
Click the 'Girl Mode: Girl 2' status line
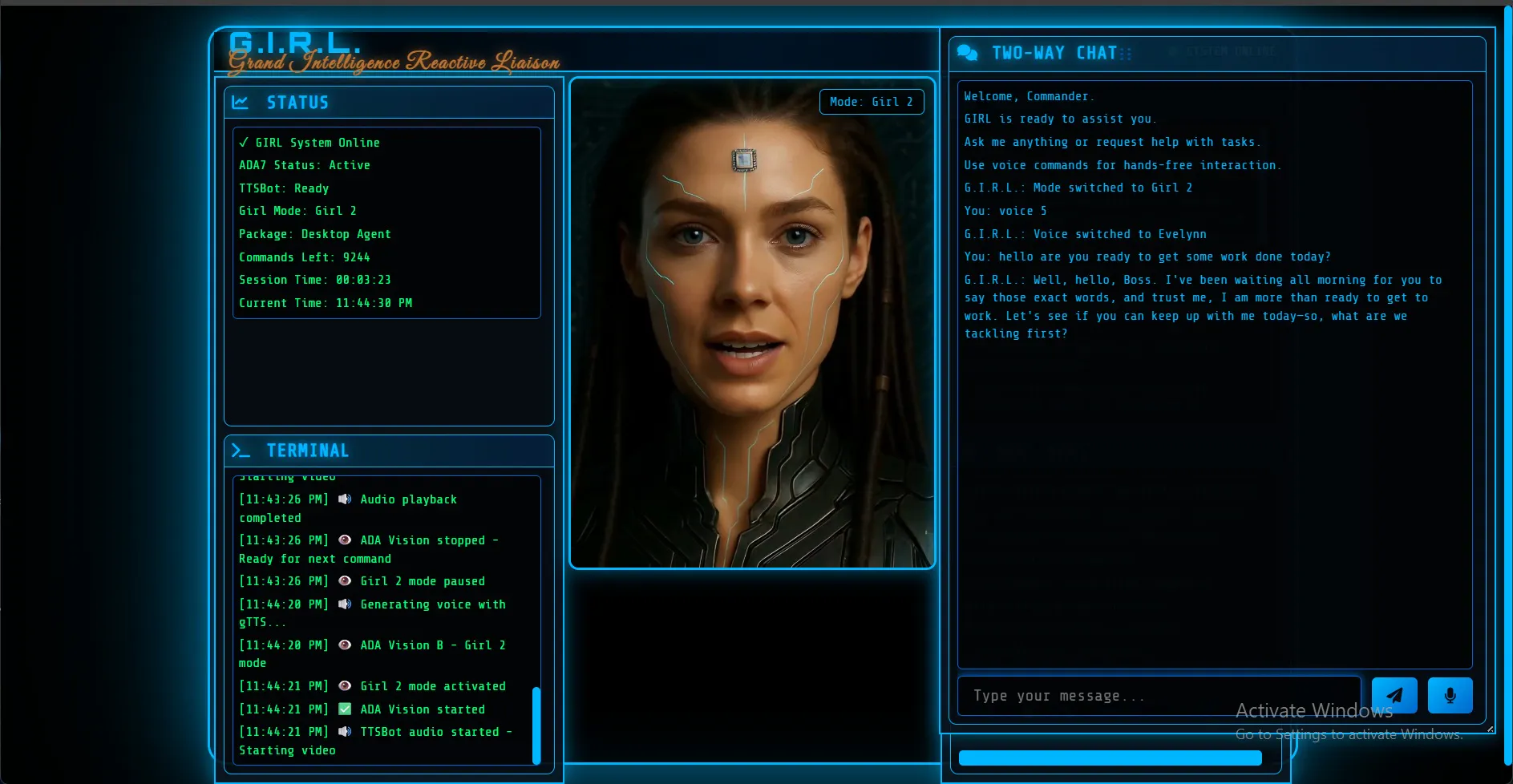[x=297, y=211]
